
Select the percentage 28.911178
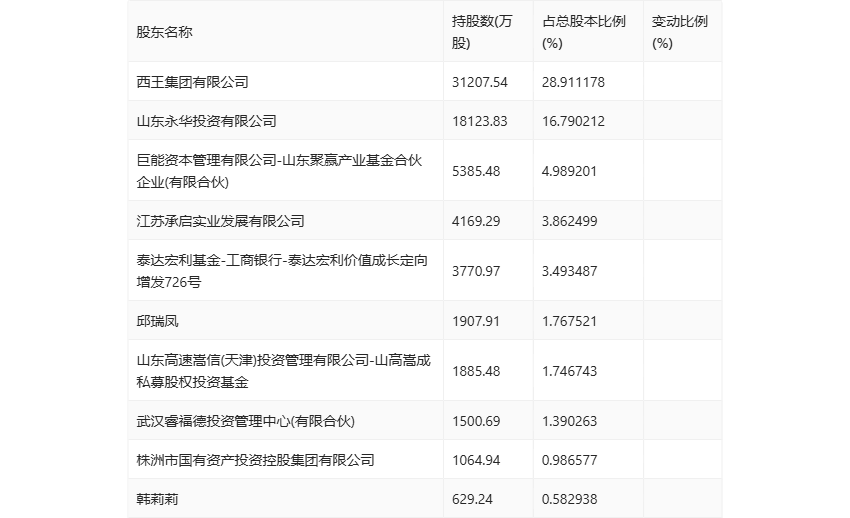tap(573, 82)
